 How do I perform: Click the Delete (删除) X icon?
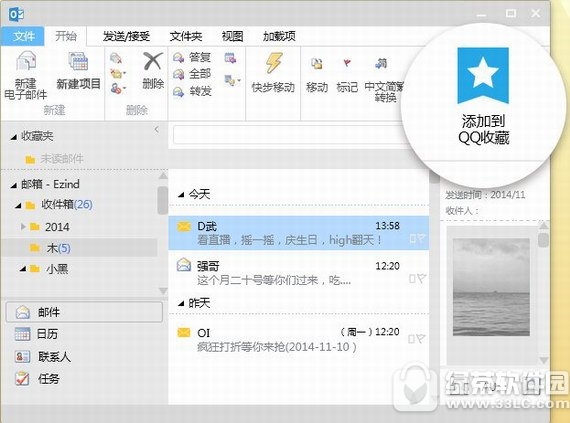click(x=152, y=61)
